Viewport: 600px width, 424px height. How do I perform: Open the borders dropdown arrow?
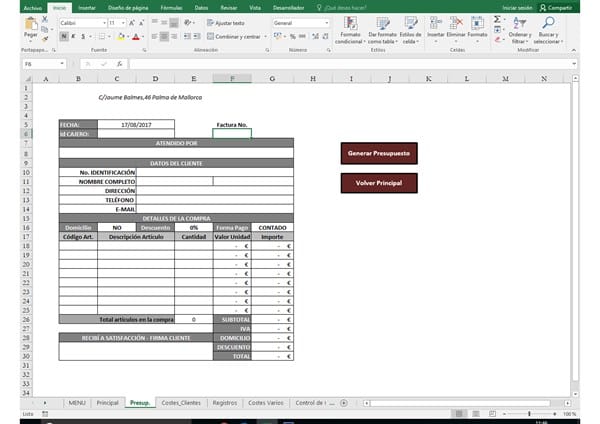click(x=109, y=37)
